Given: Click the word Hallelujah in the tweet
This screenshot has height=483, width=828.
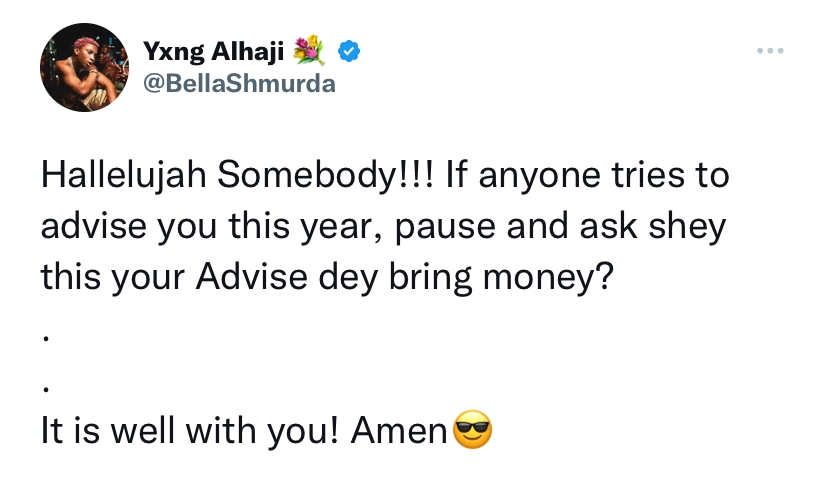Looking at the screenshot, I should pyautogui.click(x=124, y=175).
